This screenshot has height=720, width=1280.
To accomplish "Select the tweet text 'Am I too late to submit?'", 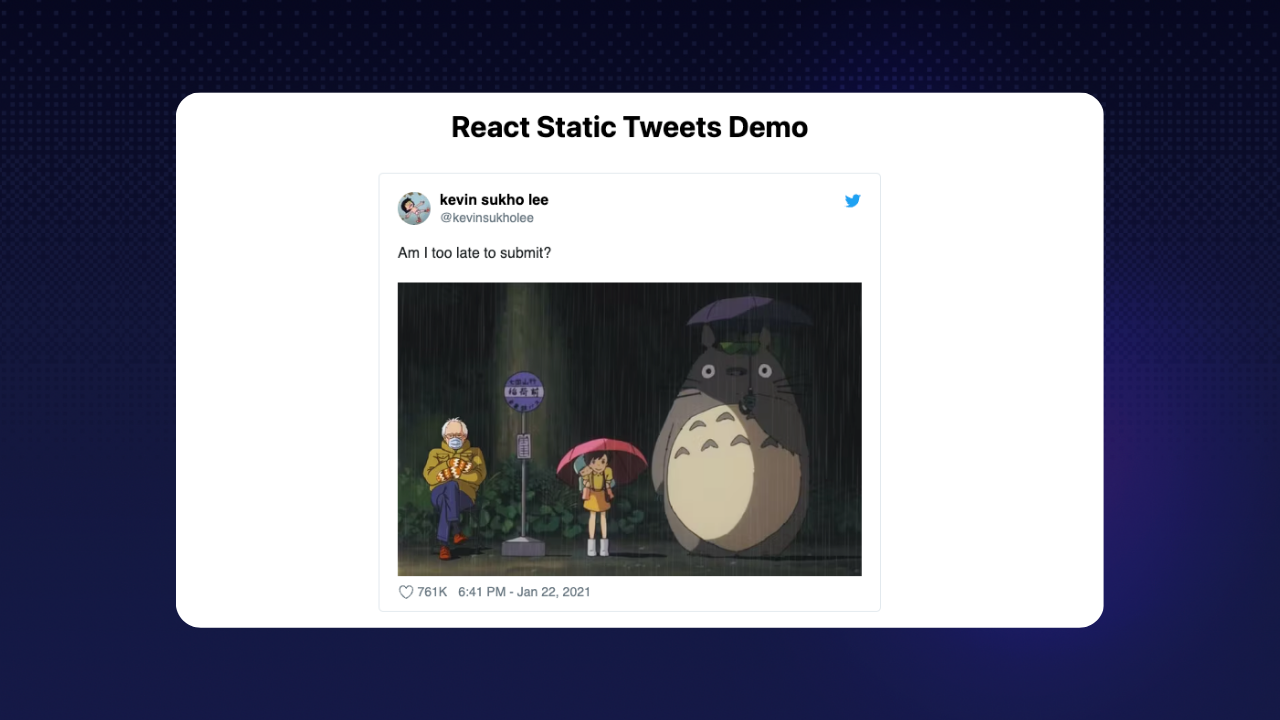I will point(474,253).
